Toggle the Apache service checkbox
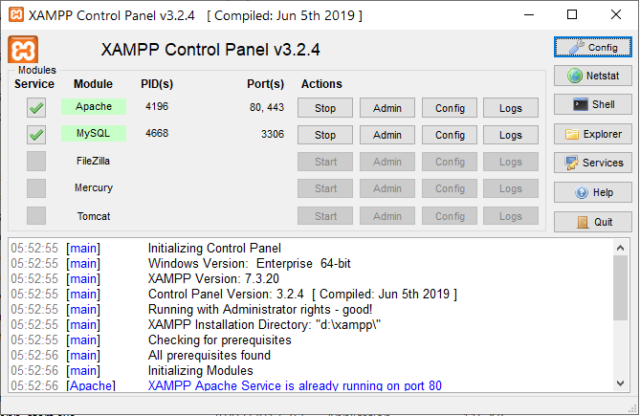This screenshot has width=640, height=416. tap(36, 108)
